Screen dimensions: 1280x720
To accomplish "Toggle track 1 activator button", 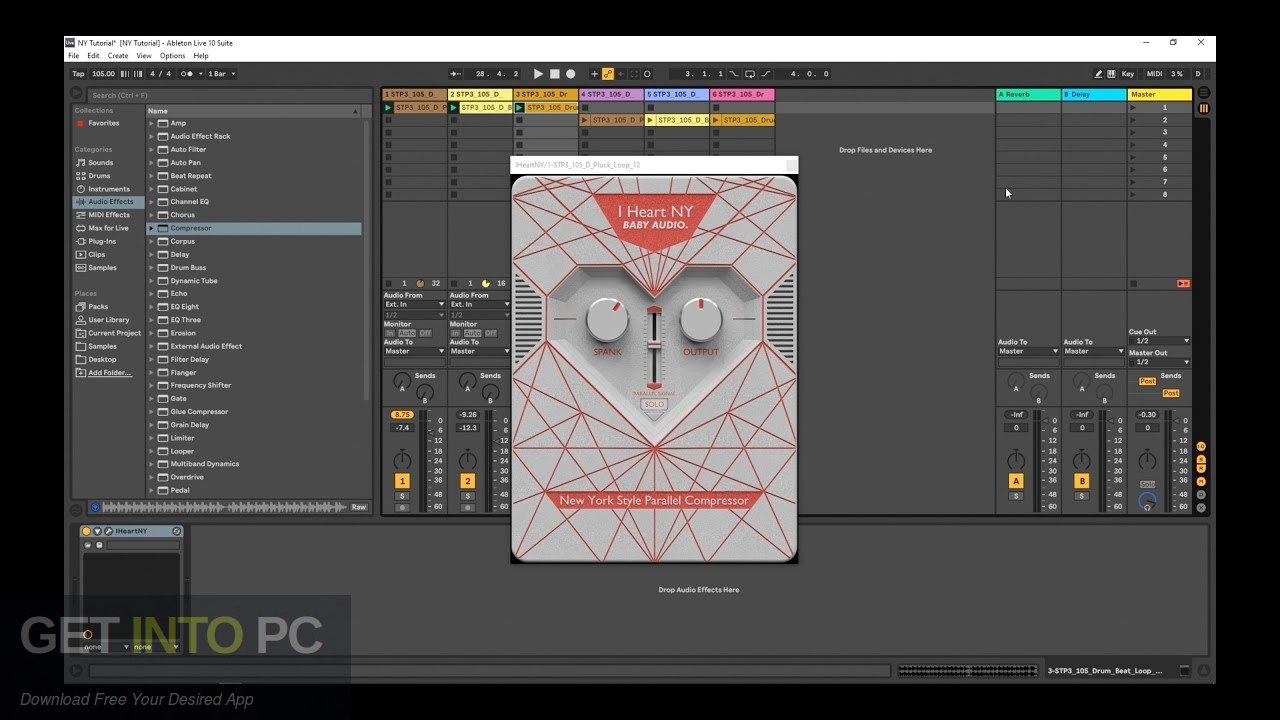I will tap(402, 482).
